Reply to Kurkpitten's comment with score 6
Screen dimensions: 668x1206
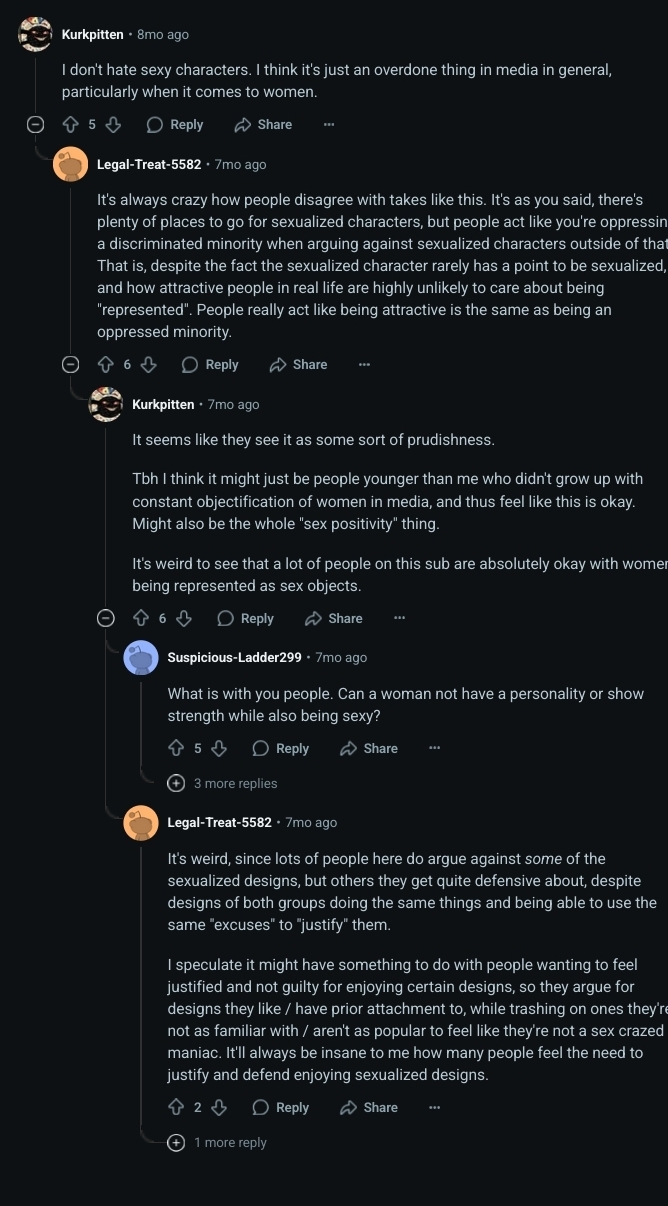click(246, 618)
